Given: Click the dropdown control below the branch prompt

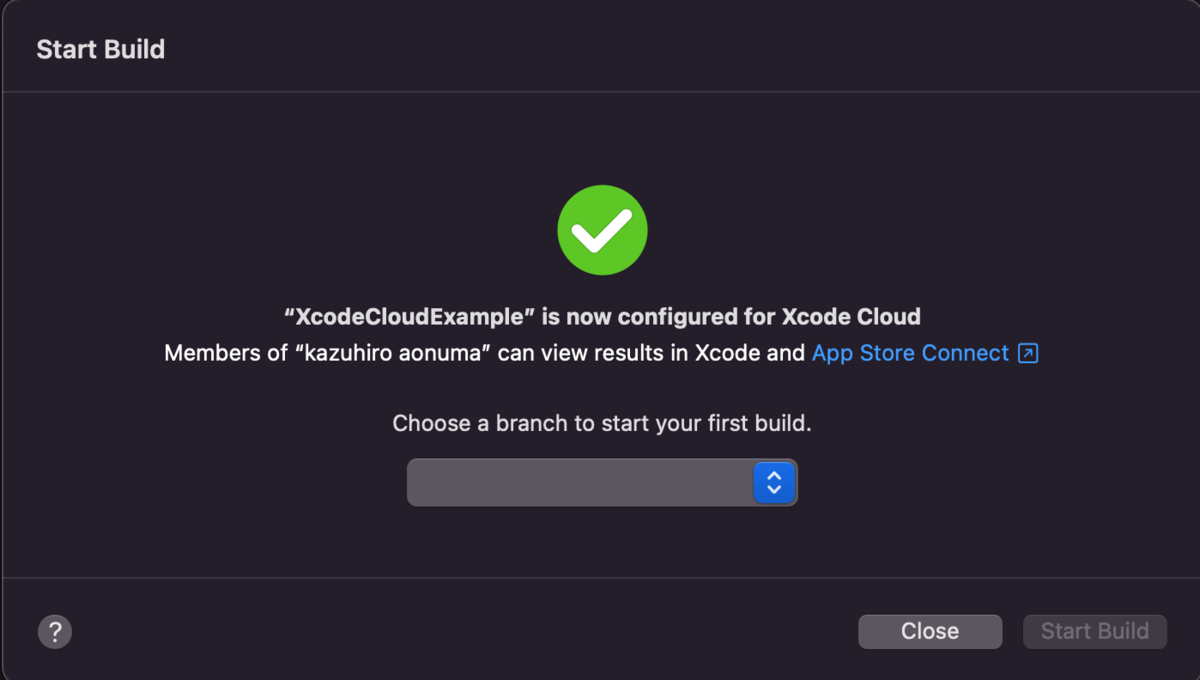Looking at the screenshot, I should 600,482.
